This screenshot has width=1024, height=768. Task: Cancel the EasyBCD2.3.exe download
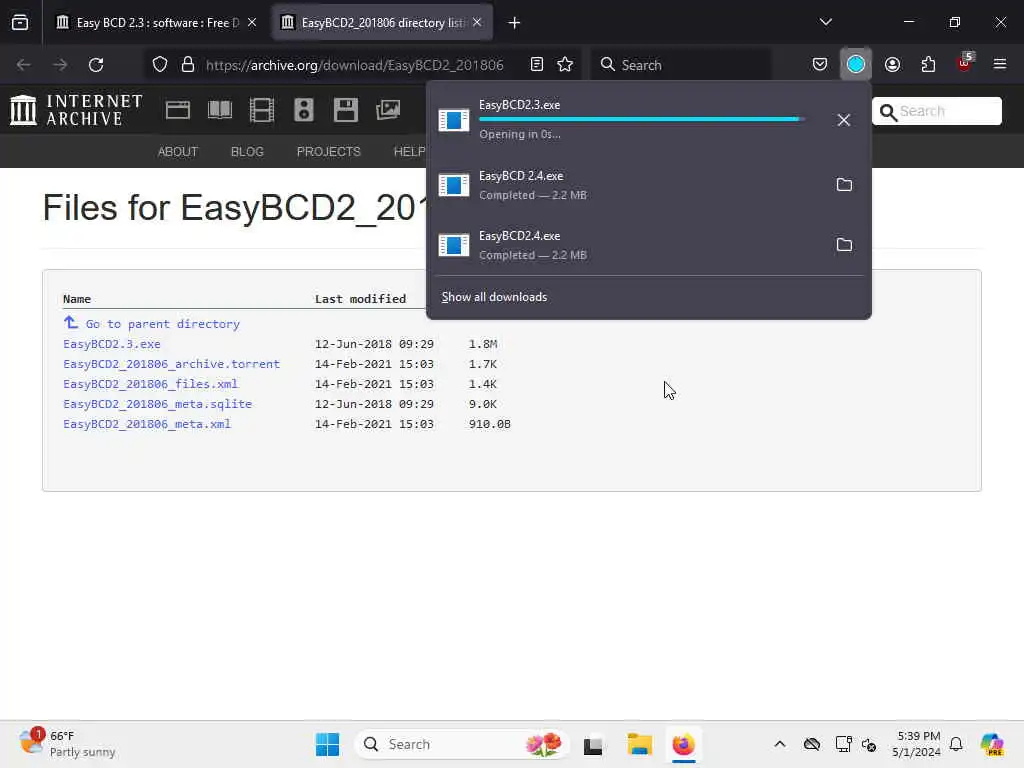pyautogui.click(x=844, y=120)
